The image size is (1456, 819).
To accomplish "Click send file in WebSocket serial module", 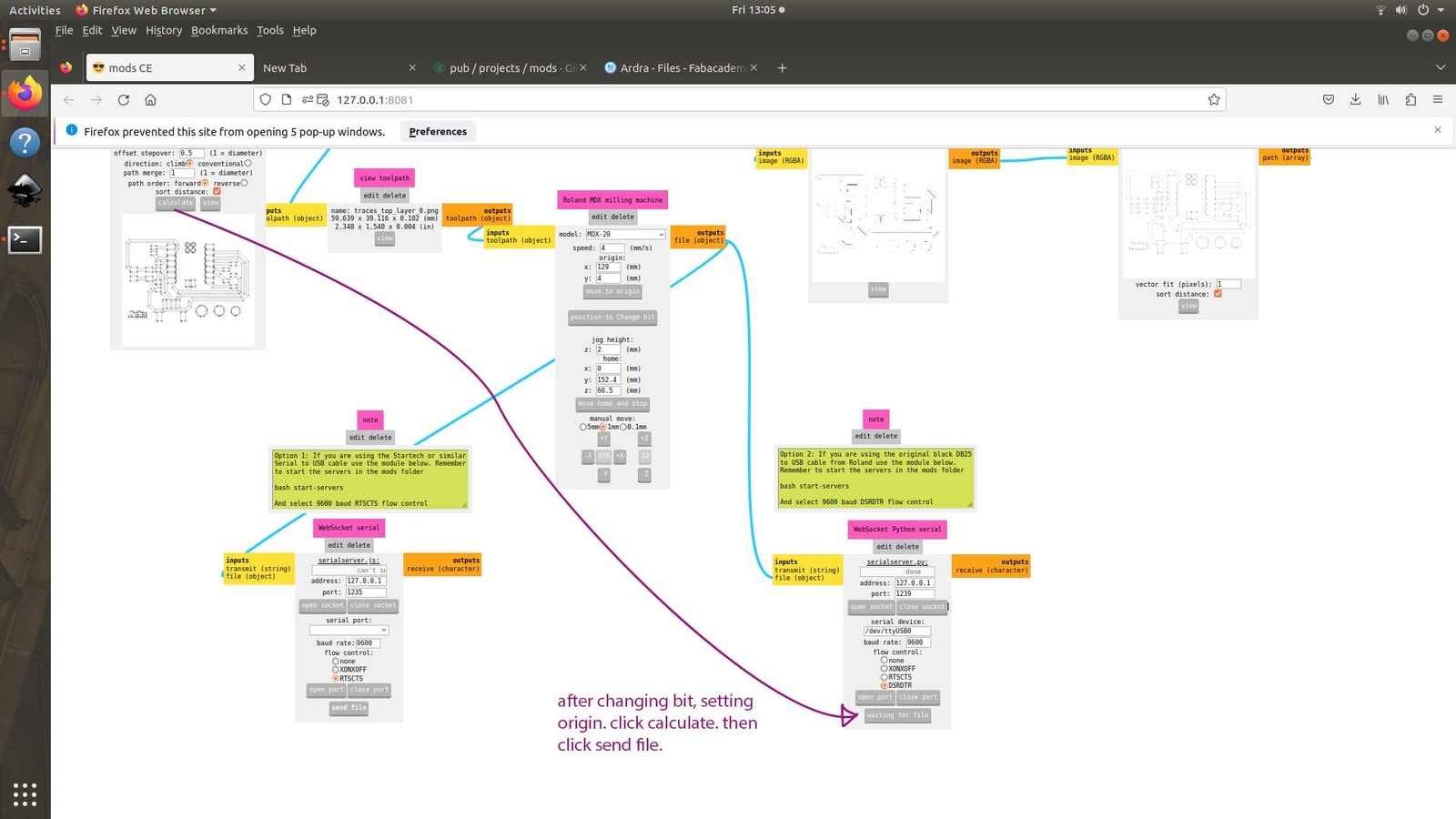I will point(349,708).
